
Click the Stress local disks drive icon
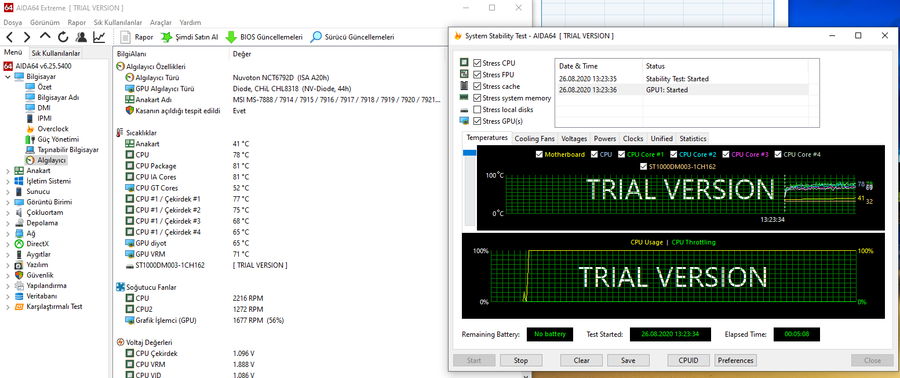(x=464, y=110)
